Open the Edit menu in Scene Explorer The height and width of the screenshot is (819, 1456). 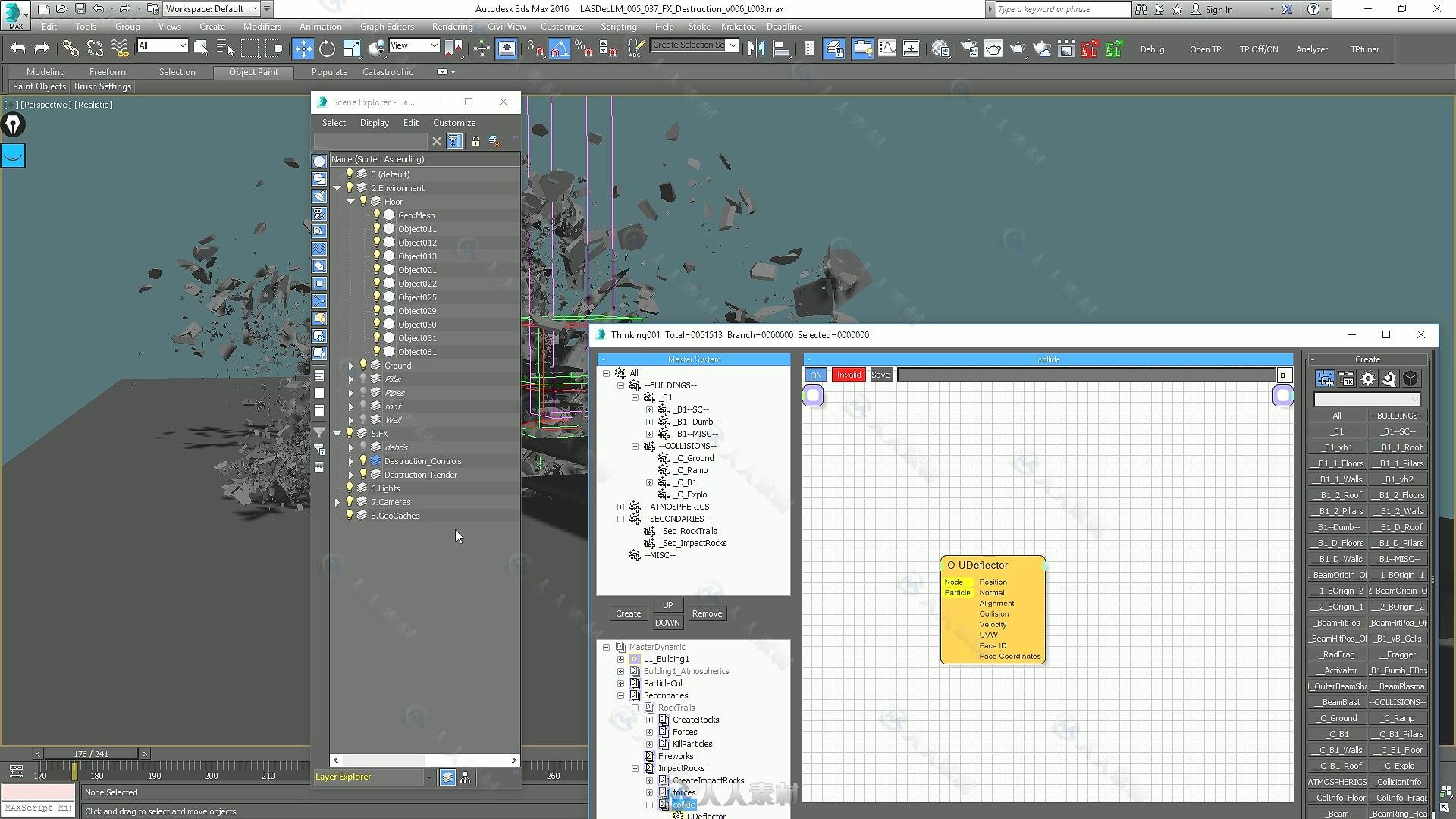coord(411,122)
